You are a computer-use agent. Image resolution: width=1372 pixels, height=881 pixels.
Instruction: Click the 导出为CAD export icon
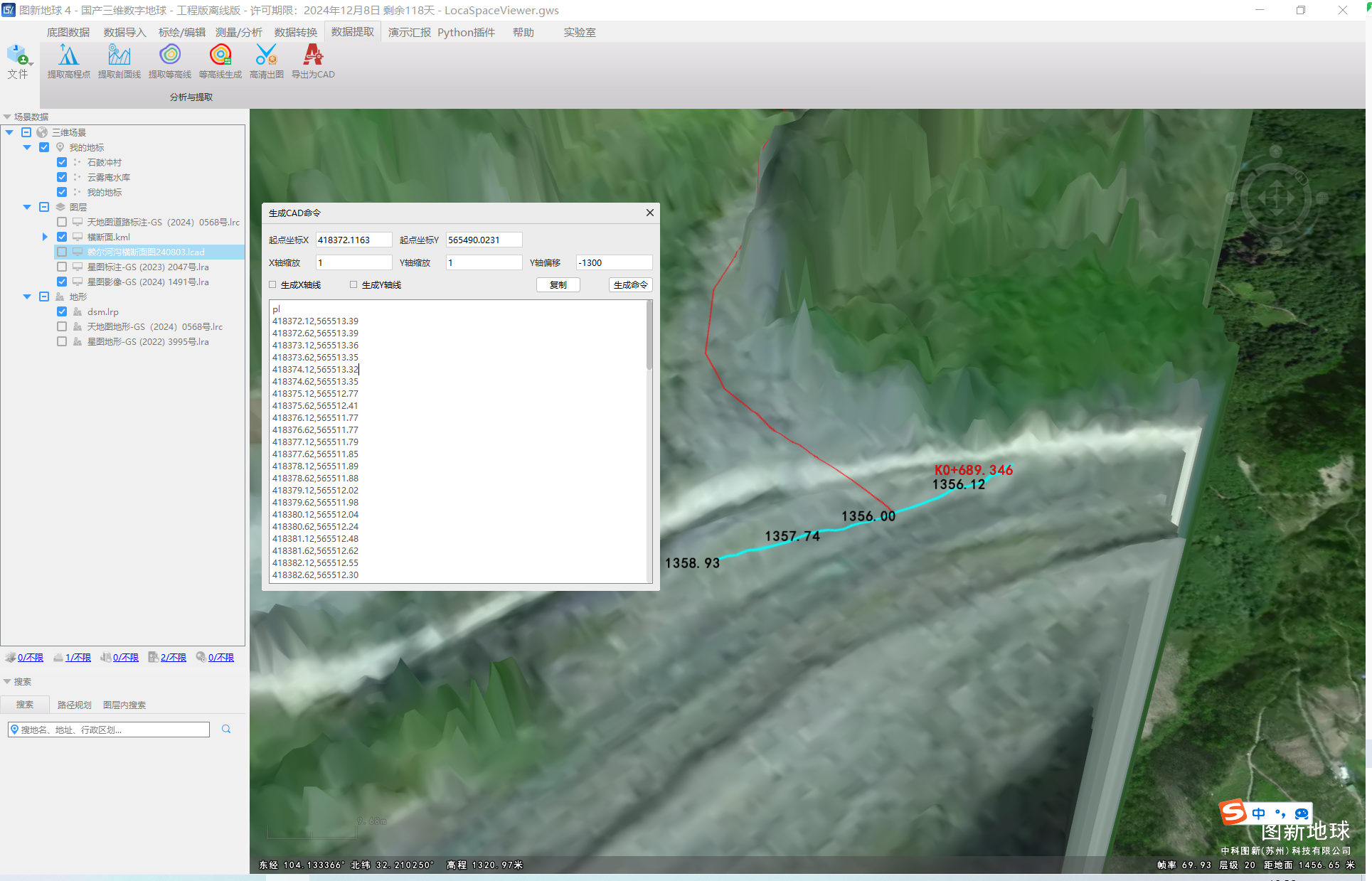[x=312, y=61]
